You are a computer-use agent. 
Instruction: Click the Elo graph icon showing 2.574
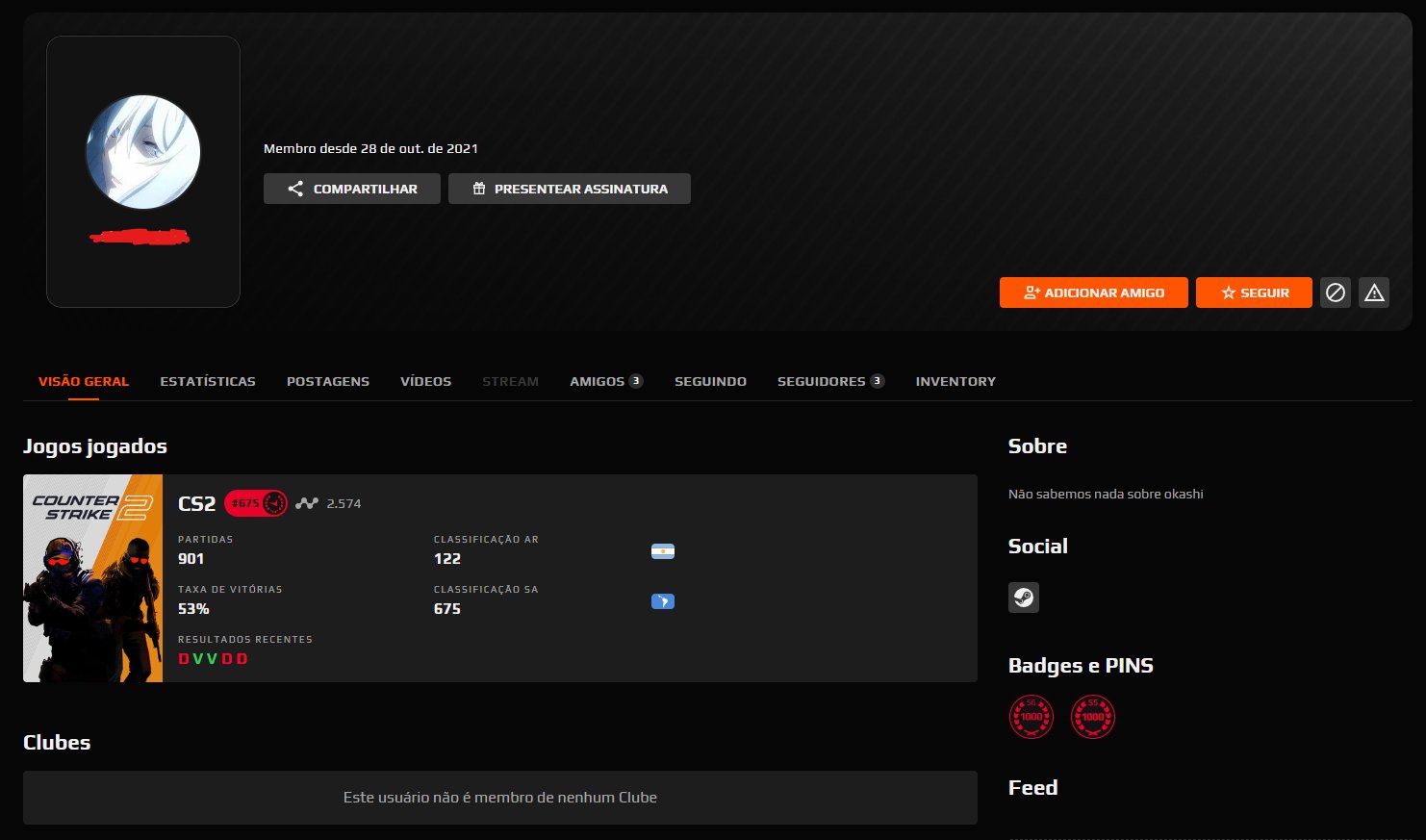(306, 502)
